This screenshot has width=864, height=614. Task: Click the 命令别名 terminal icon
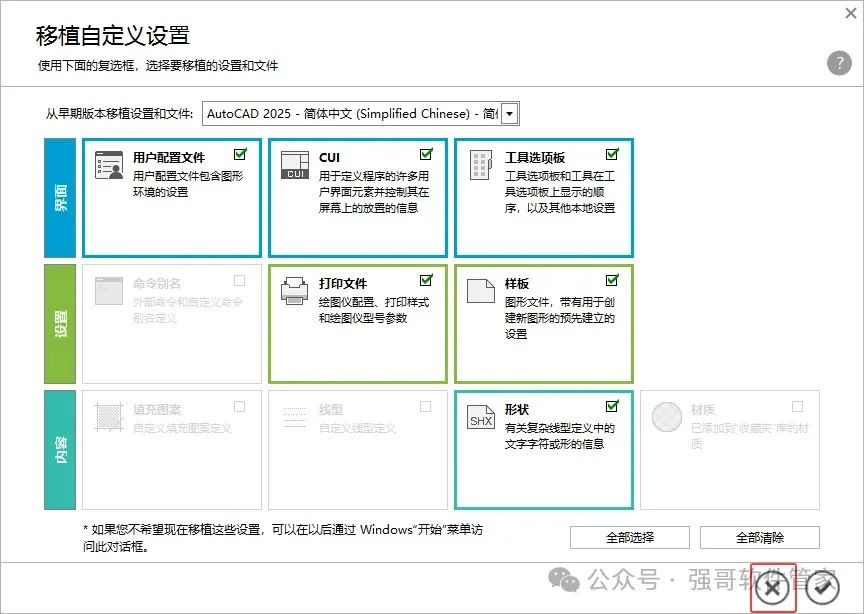pos(109,291)
